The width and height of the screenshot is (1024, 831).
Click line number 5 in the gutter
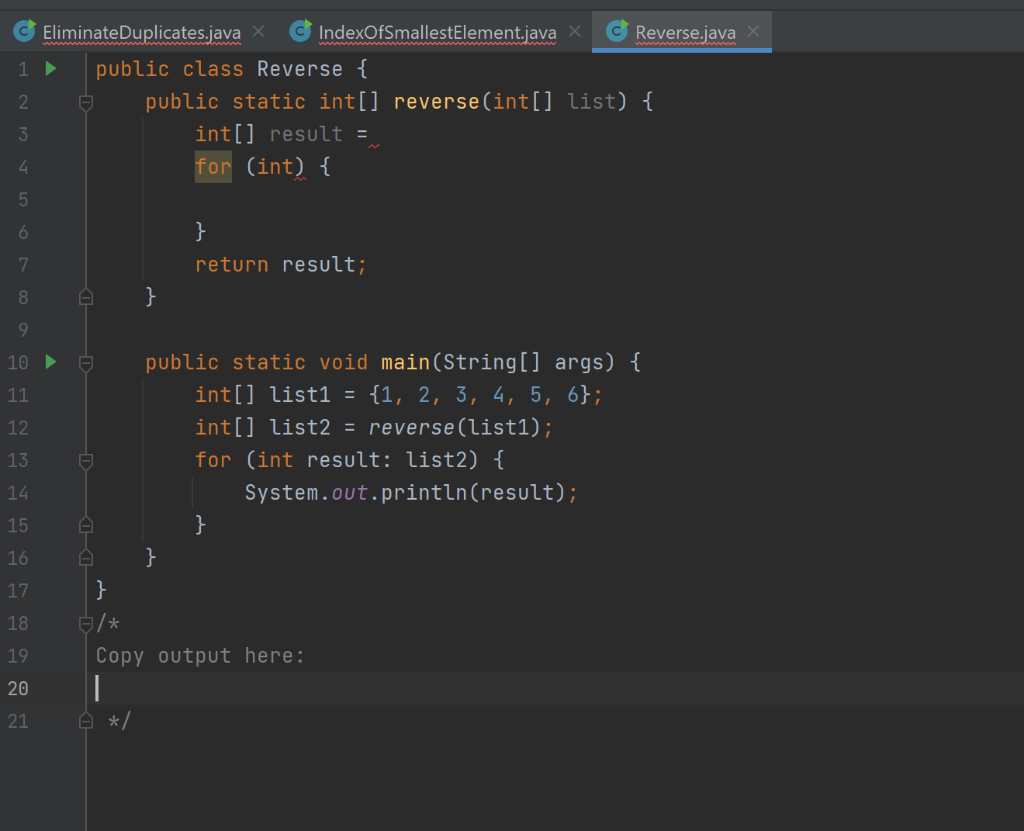tap(23, 199)
